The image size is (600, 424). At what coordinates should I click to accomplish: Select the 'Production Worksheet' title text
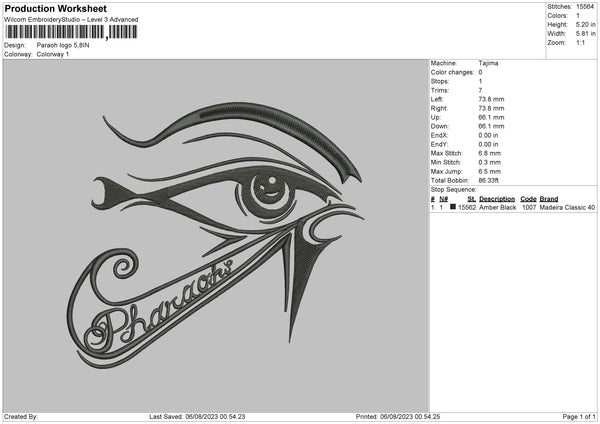(56, 8)
